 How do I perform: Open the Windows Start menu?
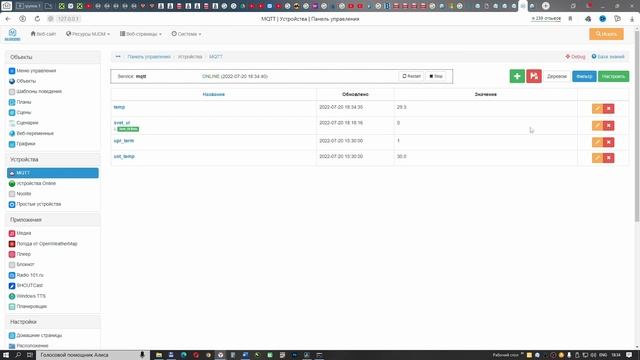point(6,355)
